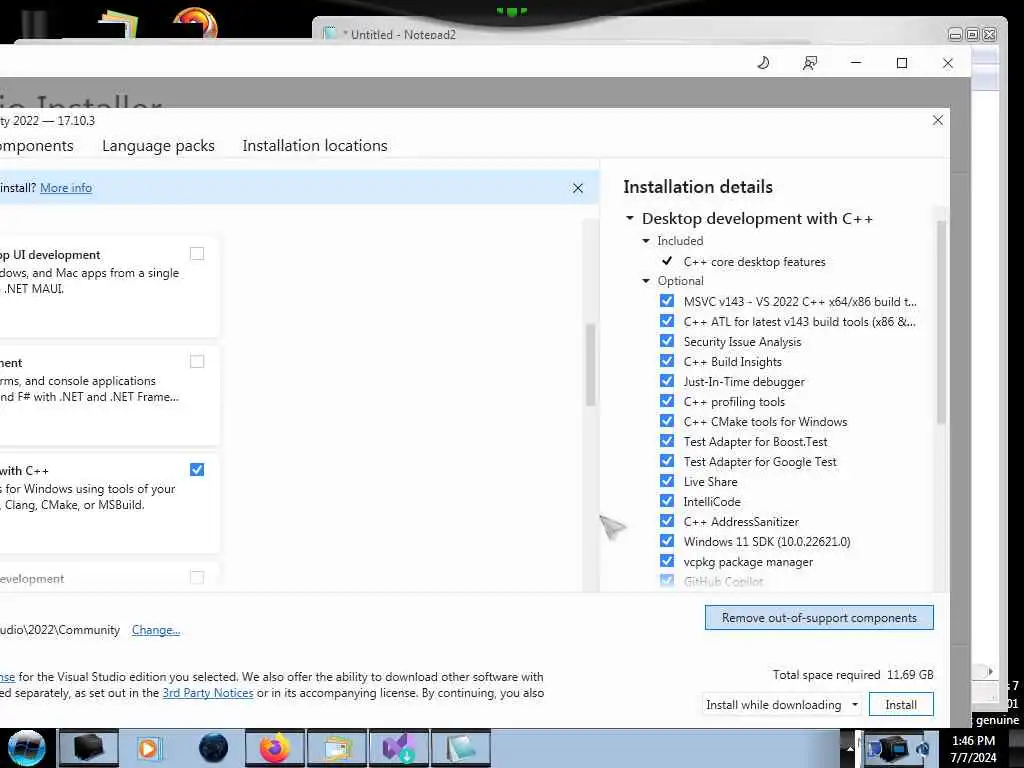Collapse the Included section
Screen dimensions: 1024x768
click(x=646, y=241)
